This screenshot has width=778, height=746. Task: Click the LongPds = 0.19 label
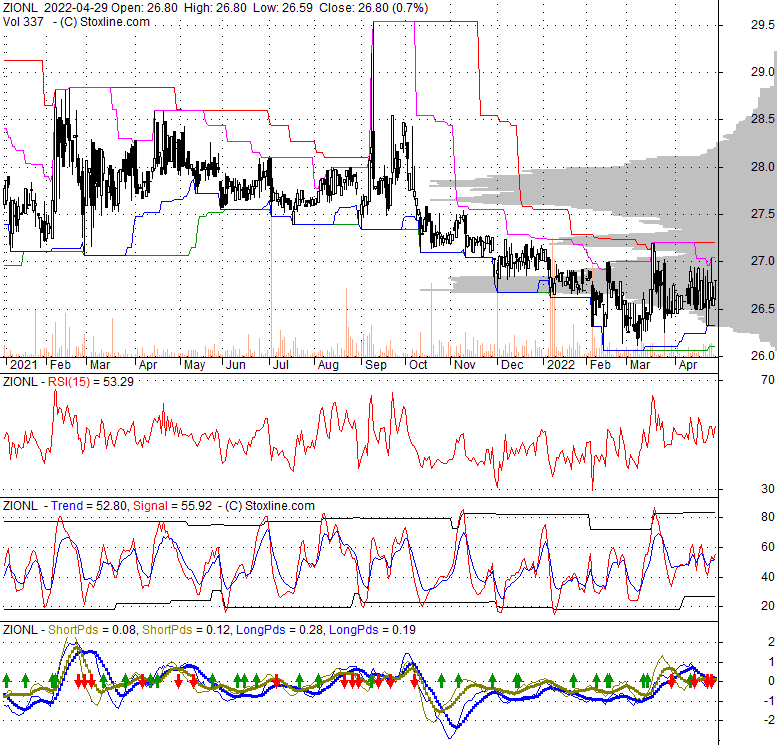tap(373, 629)
